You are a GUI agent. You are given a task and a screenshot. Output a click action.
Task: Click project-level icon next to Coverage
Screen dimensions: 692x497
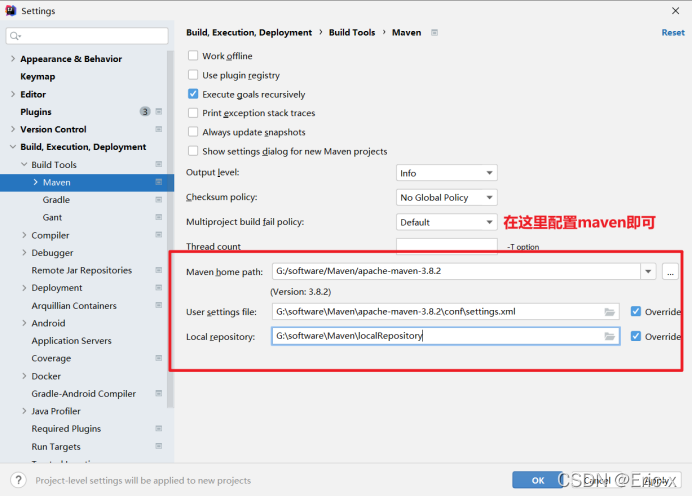tap(159, 358)
